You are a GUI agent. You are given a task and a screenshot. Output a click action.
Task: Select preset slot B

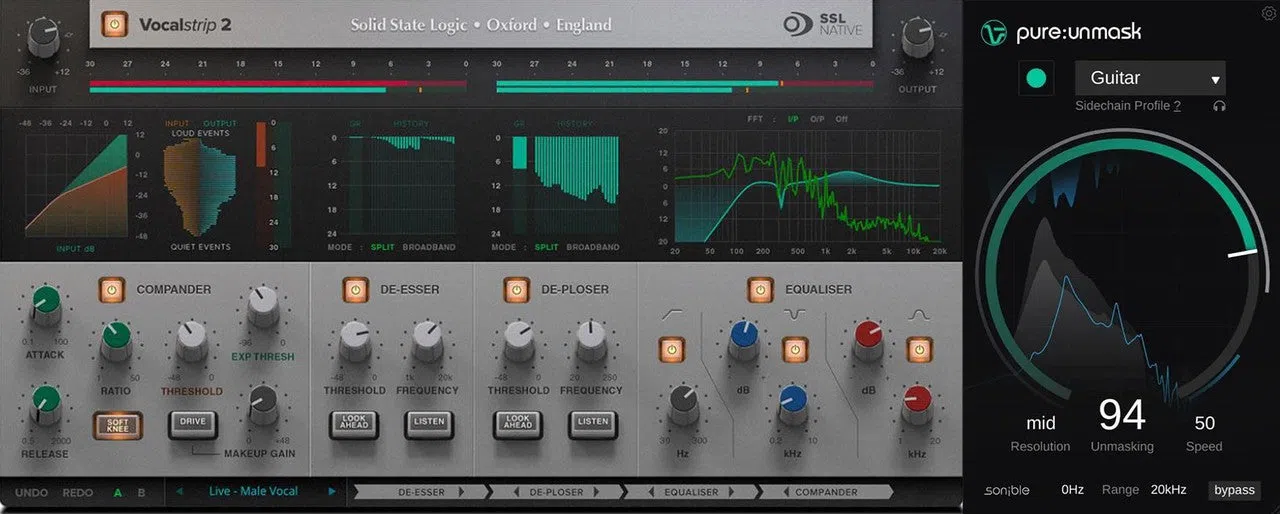(x=141, y=492)
